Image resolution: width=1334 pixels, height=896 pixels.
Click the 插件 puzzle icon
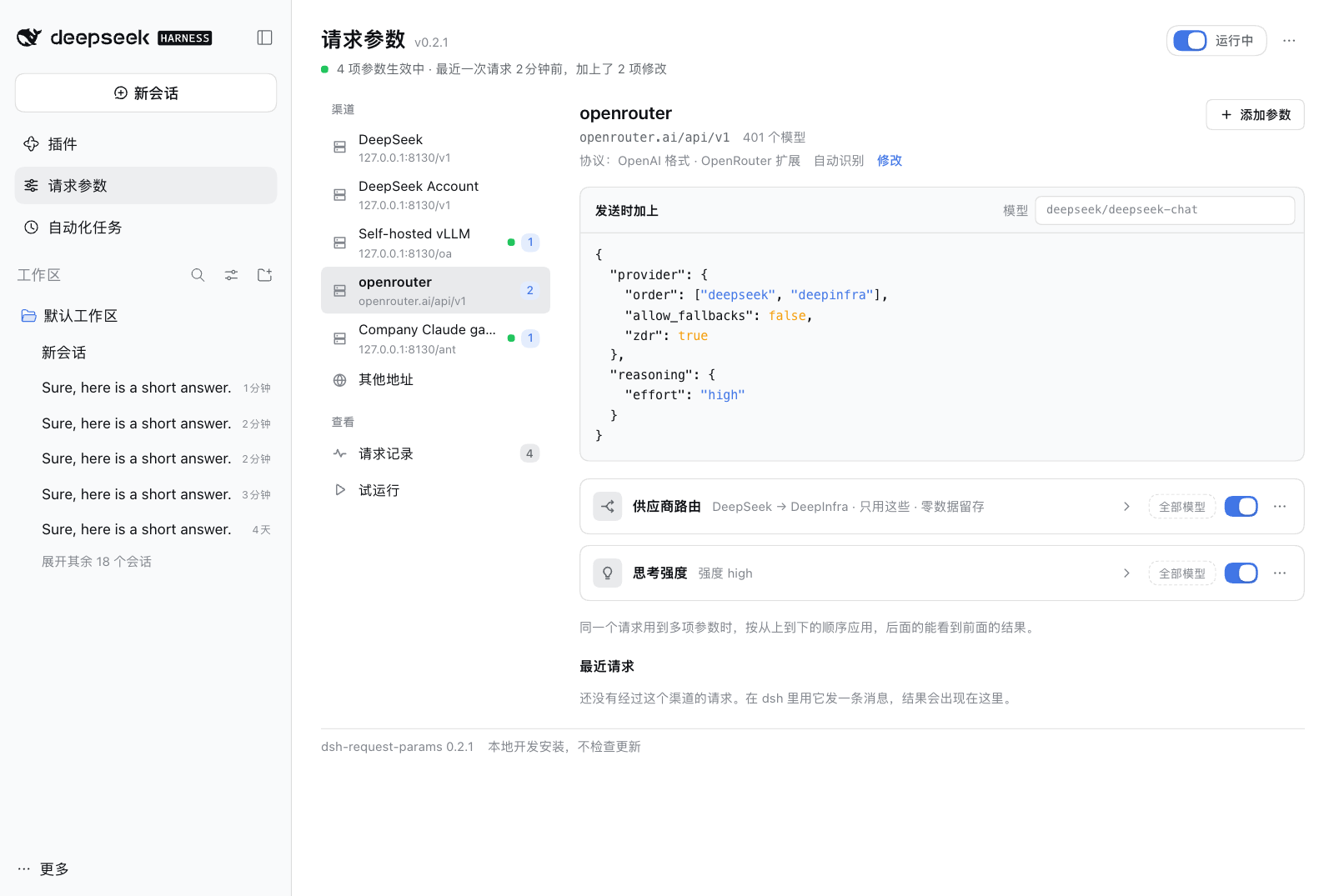pos(31,143)
